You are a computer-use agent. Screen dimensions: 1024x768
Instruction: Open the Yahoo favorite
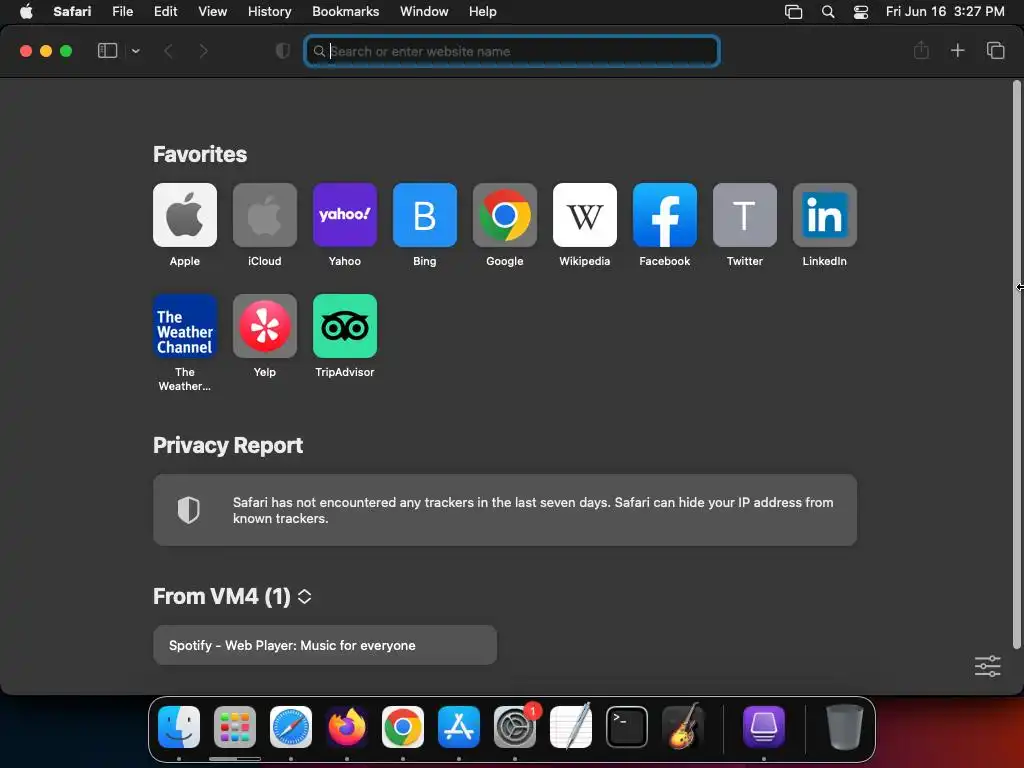click(x=345, y=215)
